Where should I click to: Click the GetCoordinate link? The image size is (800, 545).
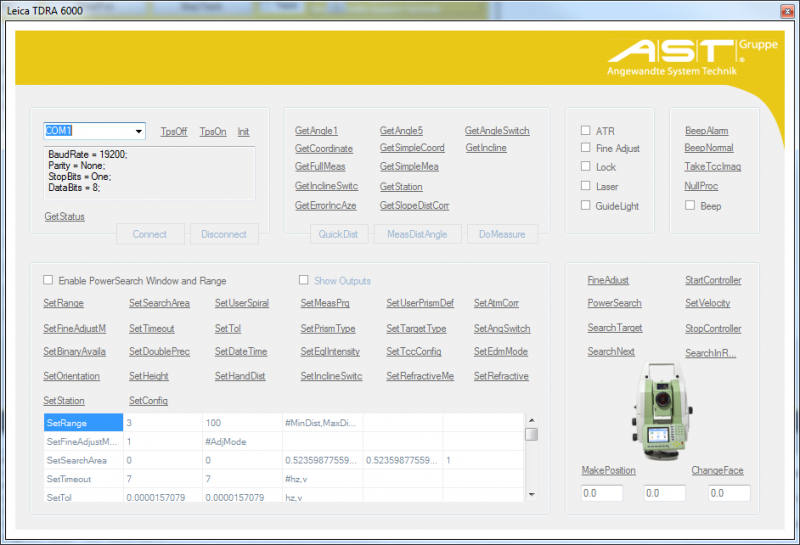(323, 148)
